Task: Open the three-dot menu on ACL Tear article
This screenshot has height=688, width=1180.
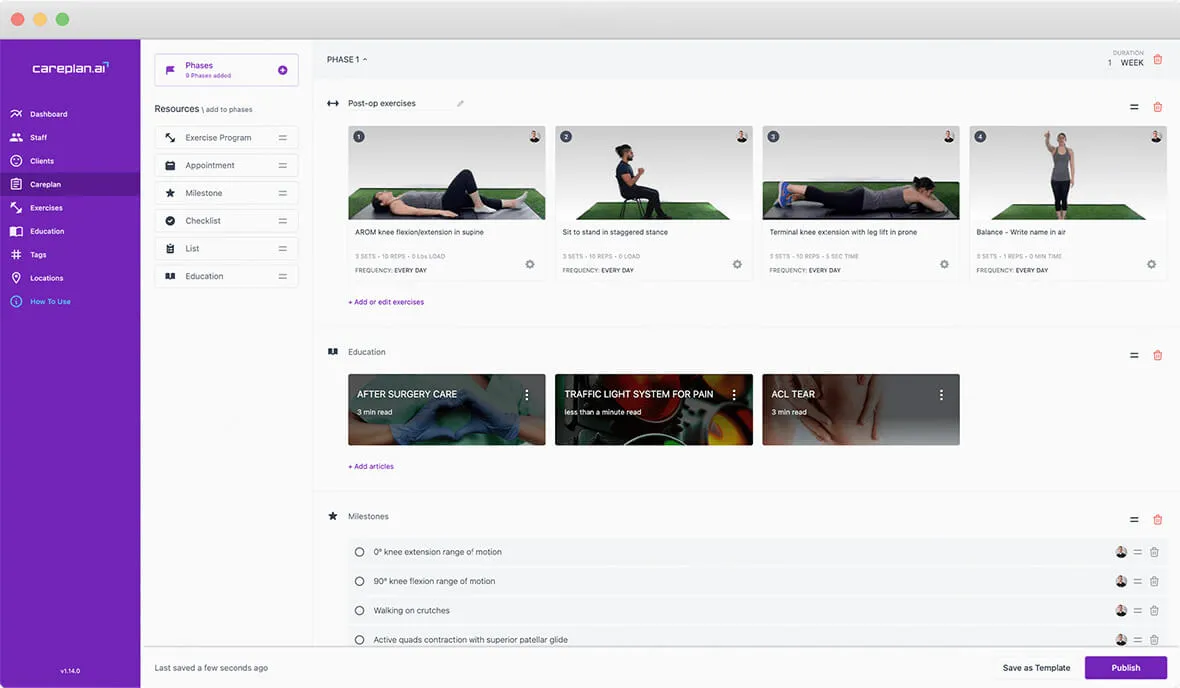Action: pyautogui.click(x=941, y=395)
